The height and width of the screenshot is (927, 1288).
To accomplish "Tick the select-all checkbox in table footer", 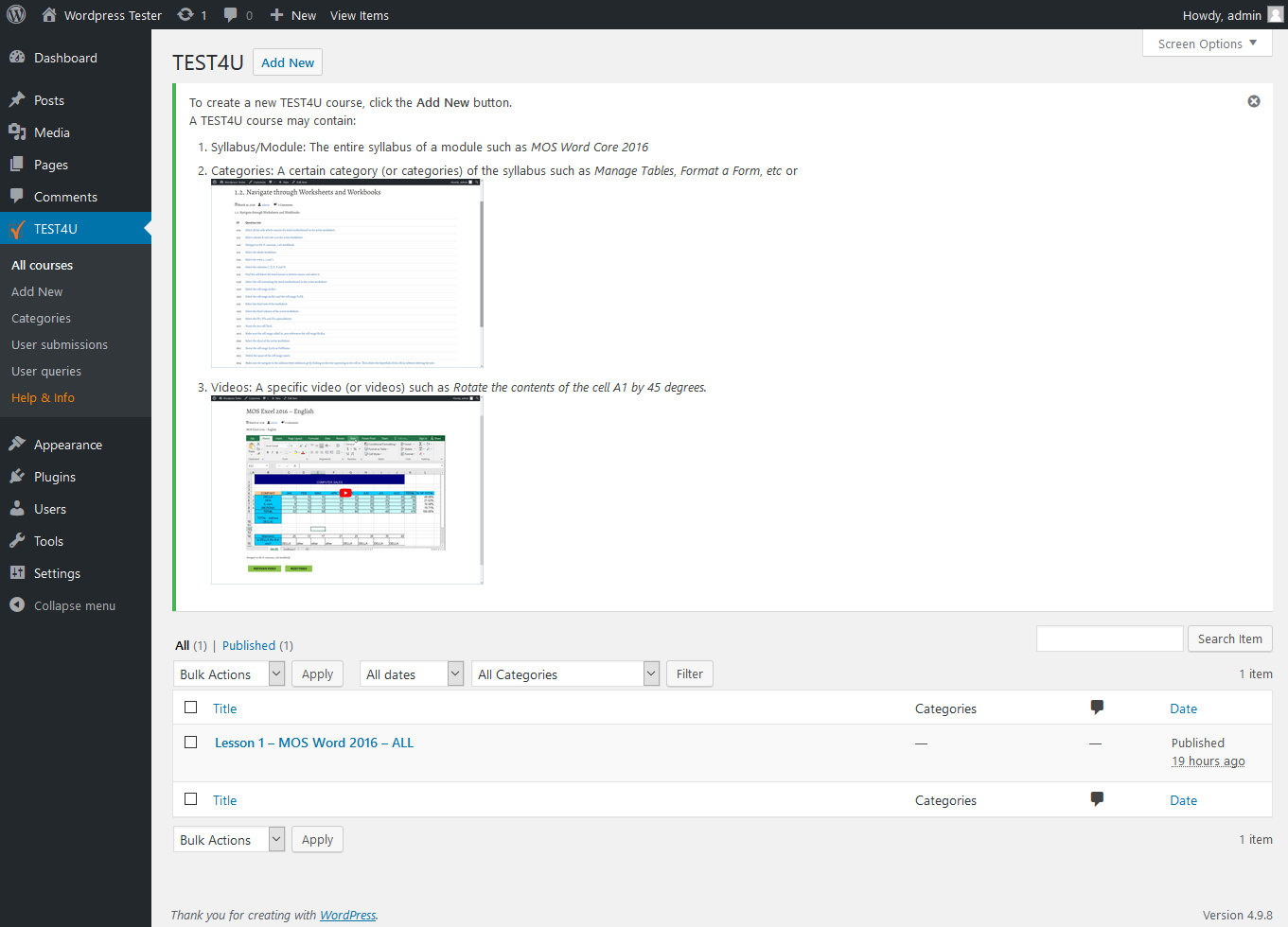I will pyautogui.click(x=191, y=798).
